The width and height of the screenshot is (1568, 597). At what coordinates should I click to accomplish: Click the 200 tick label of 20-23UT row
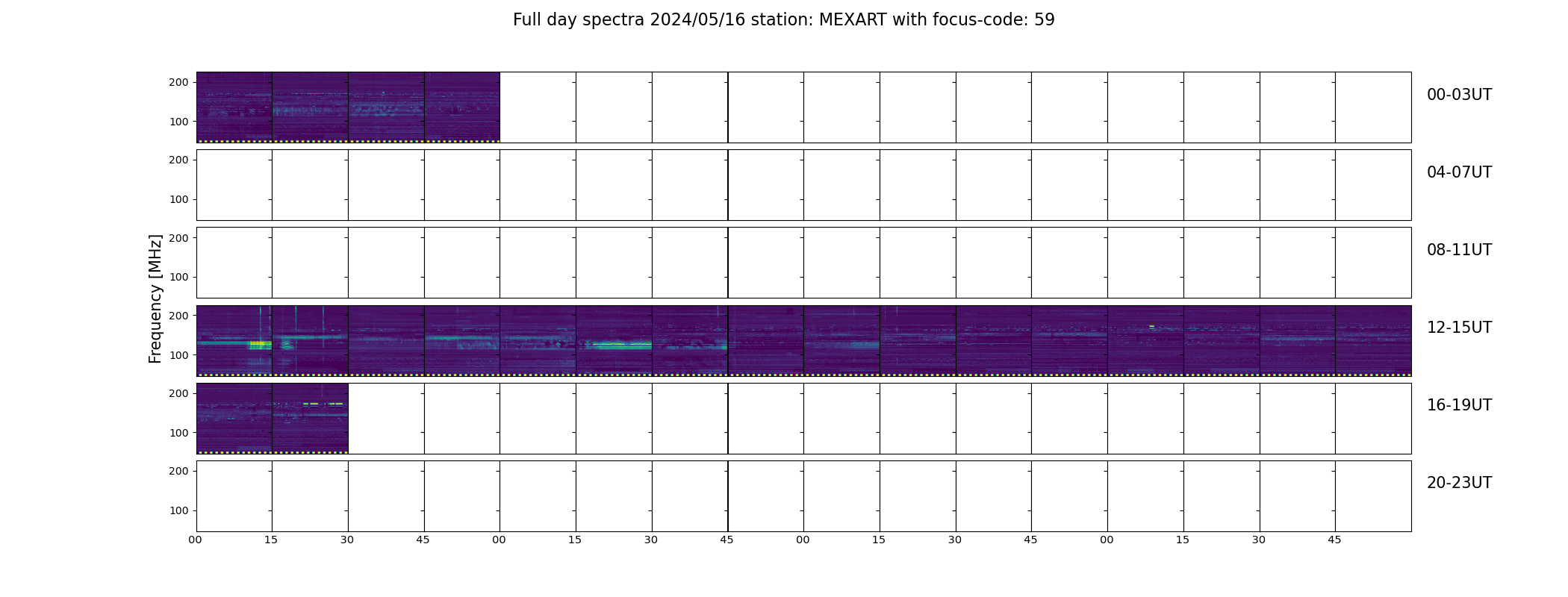tap(178, 471)
